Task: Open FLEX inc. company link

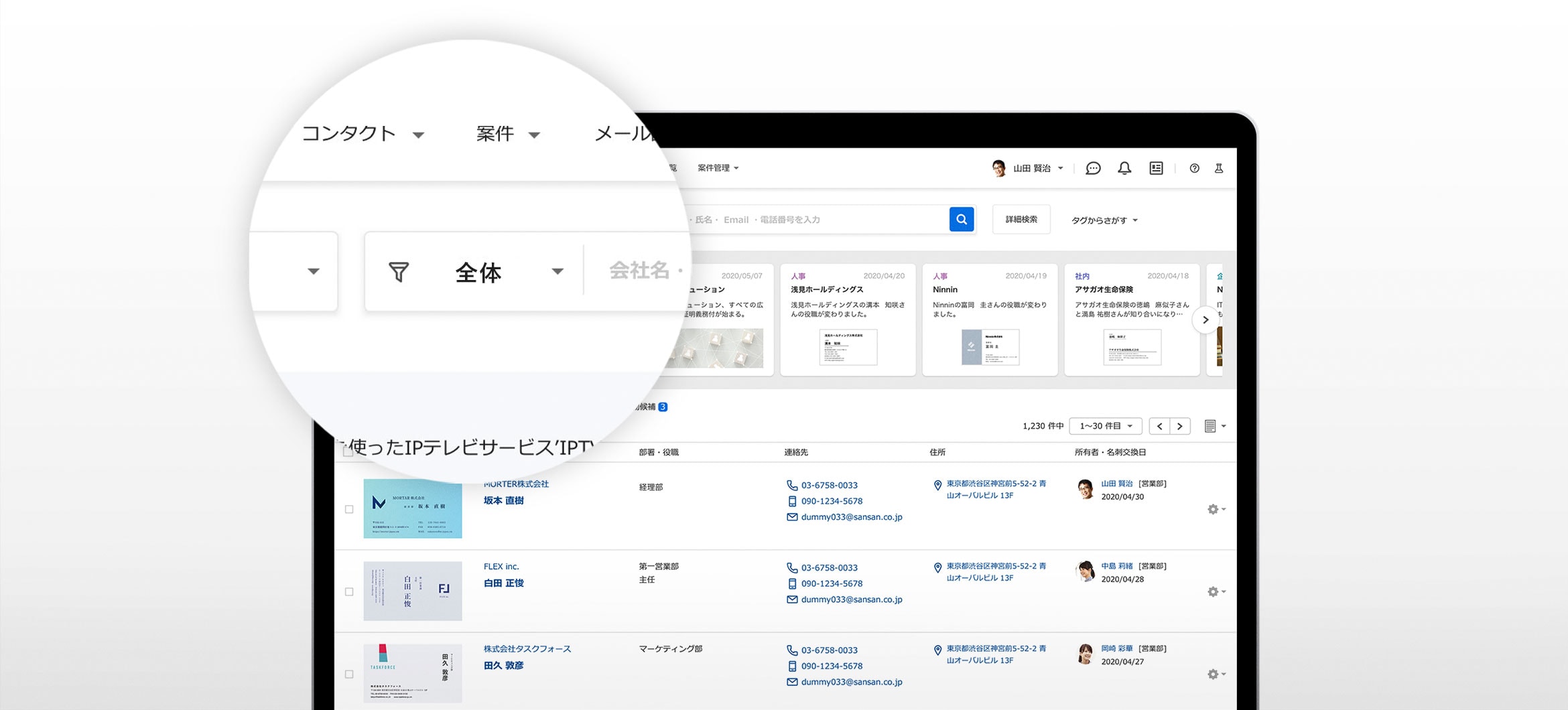Action: 501,566
